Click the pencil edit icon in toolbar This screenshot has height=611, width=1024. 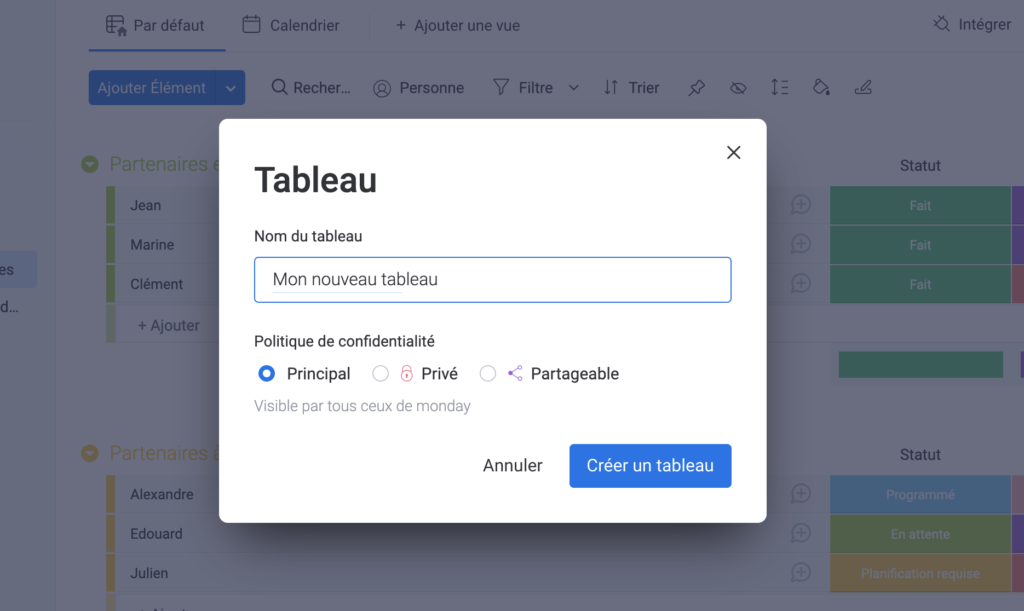(863, 87)
